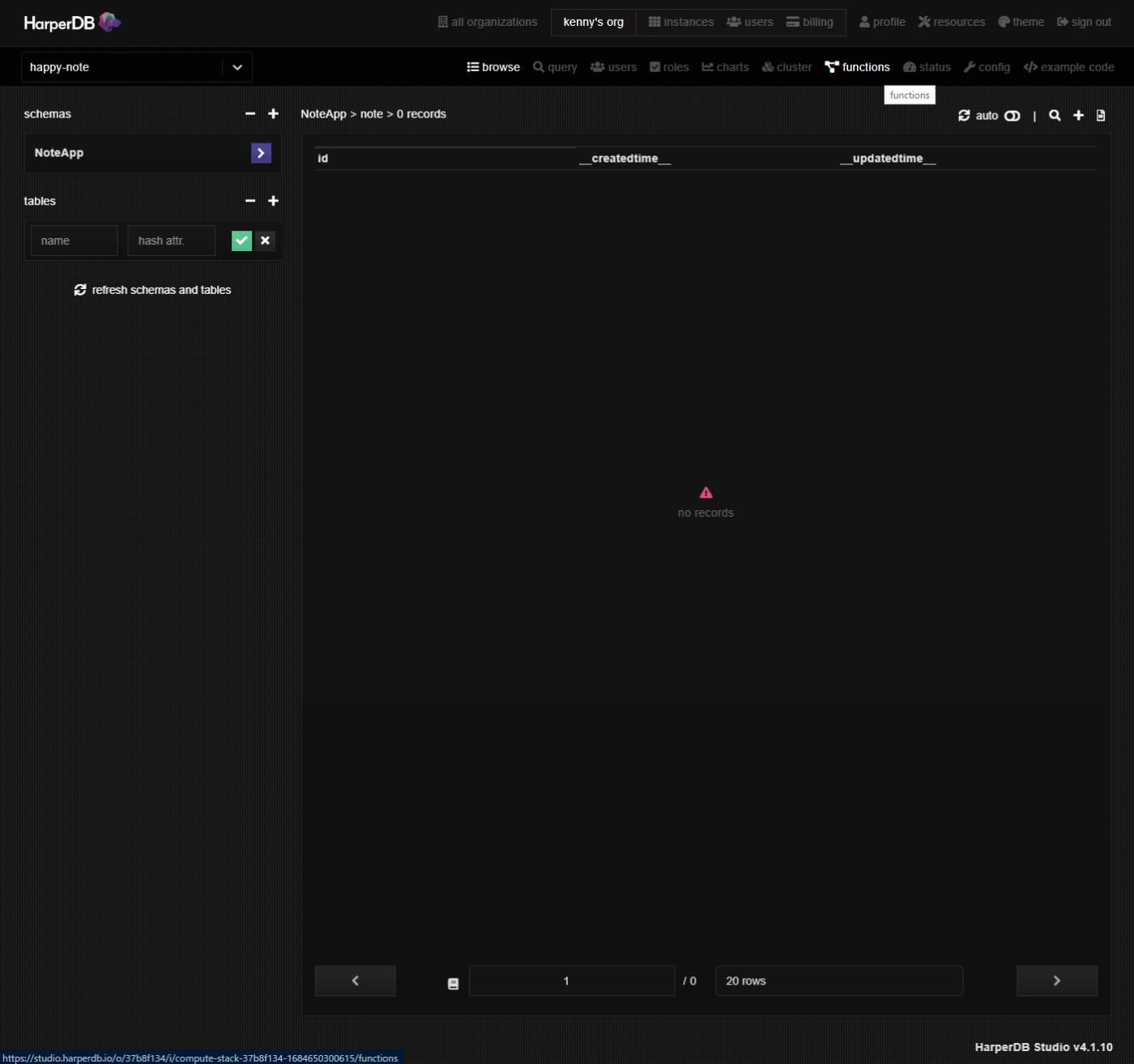Click the schemas minus icon
This screenshot has width=1134, height=1064.
pos(250,114)
